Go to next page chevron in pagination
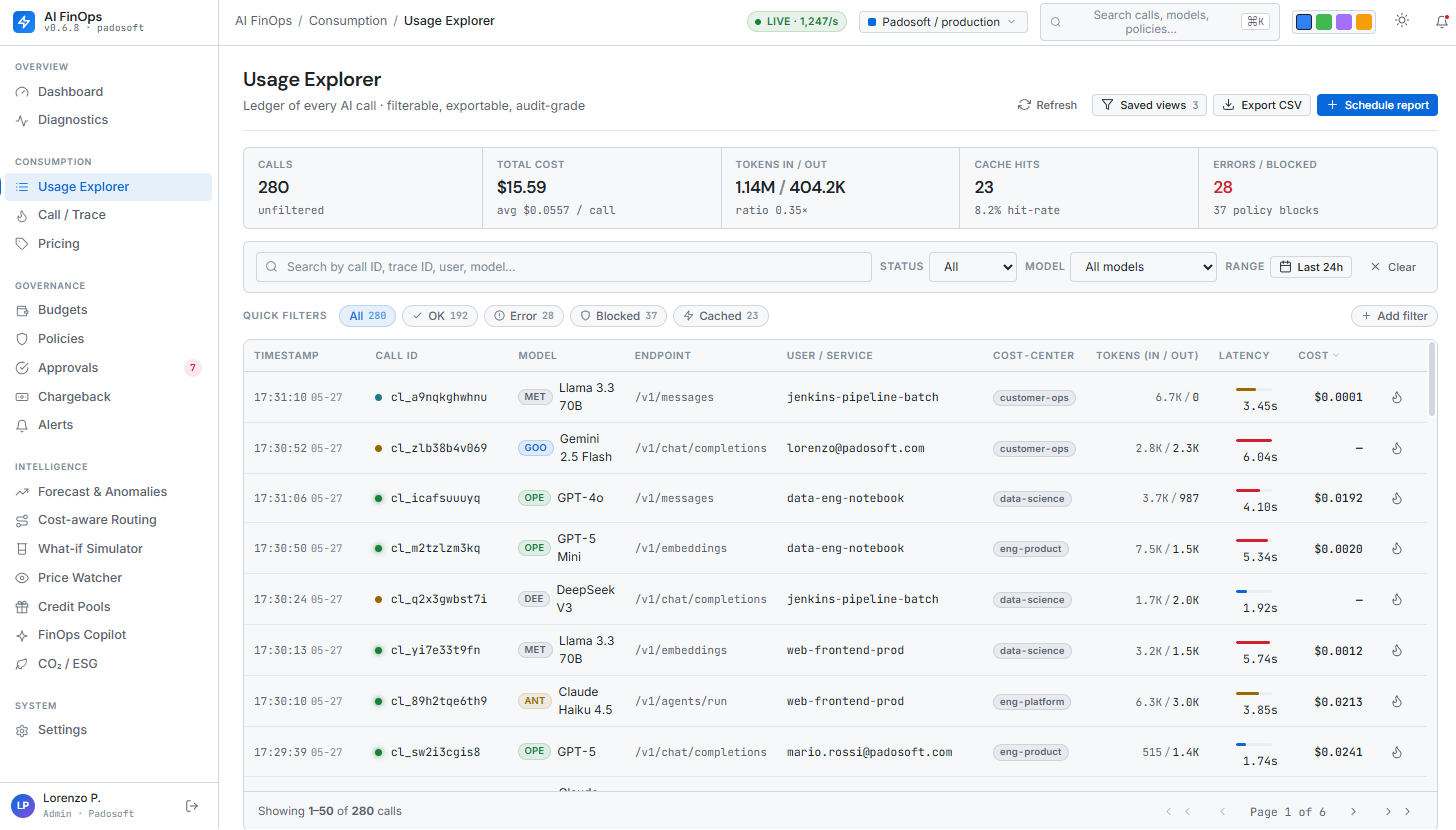This screenshot has height=830, width=1456. click(1353, 811)
